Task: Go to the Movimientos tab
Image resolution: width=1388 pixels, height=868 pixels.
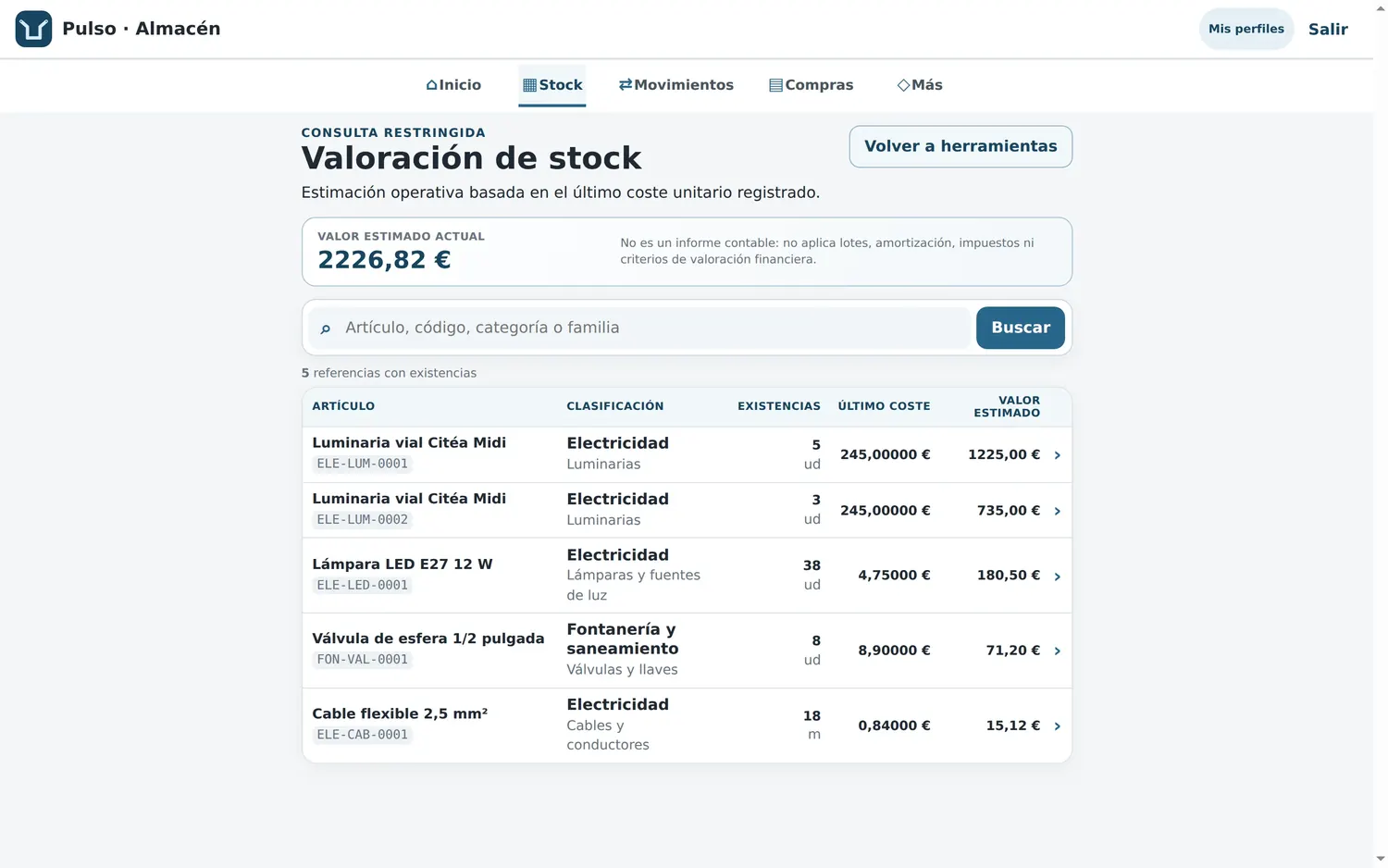Action: (676, 85)
